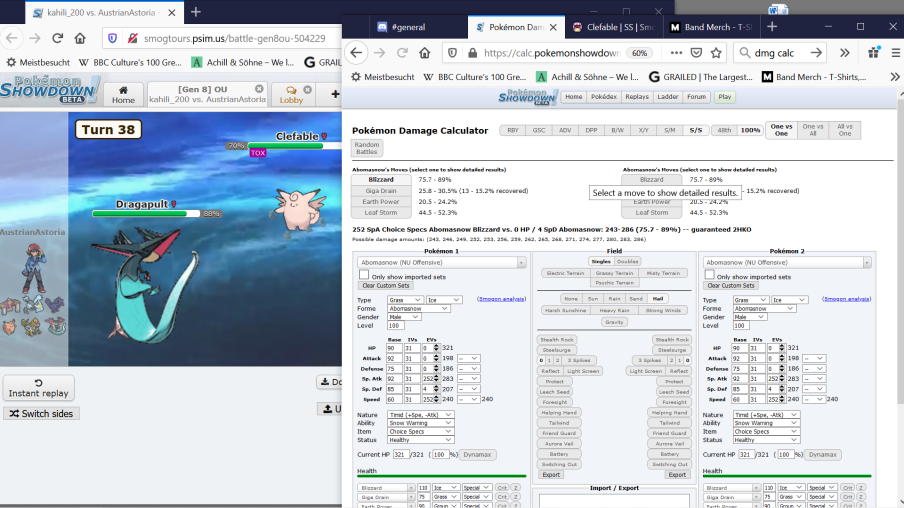Open Pokémon 1 set selector dropdown

click(x=442, y=262)
